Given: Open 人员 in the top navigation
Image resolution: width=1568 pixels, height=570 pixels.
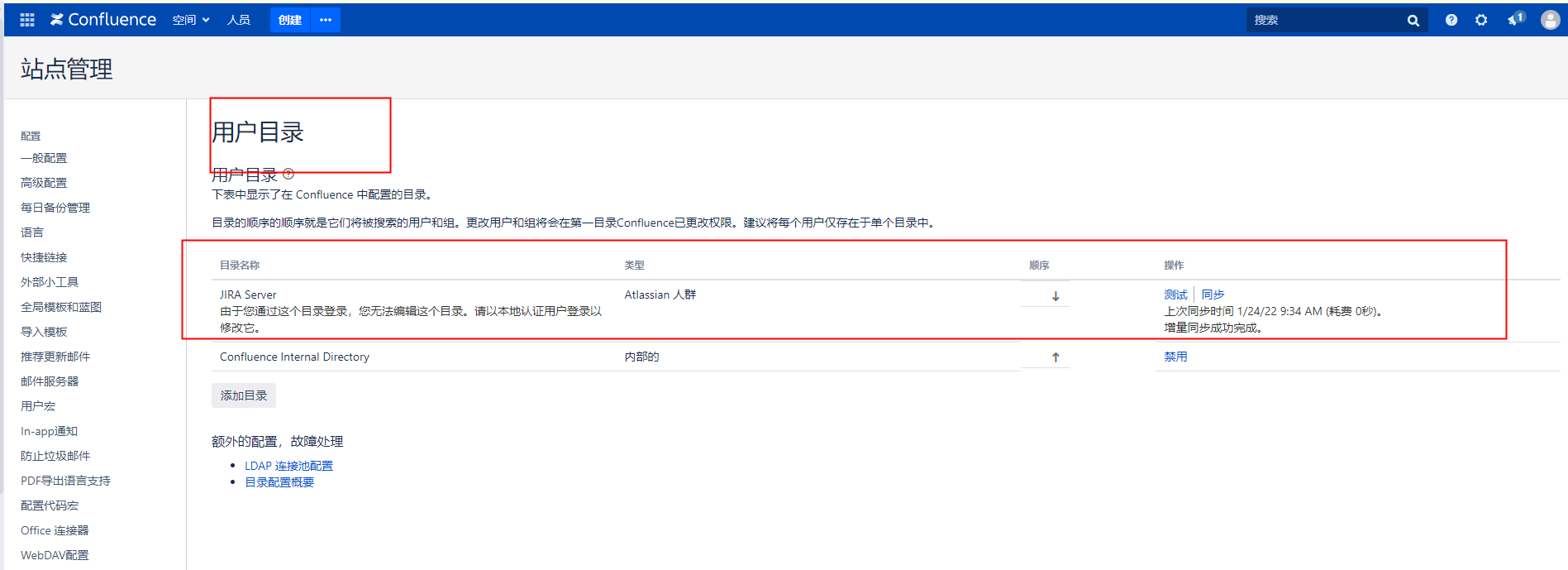Looking at the screenshot, I should click(239, 20).
